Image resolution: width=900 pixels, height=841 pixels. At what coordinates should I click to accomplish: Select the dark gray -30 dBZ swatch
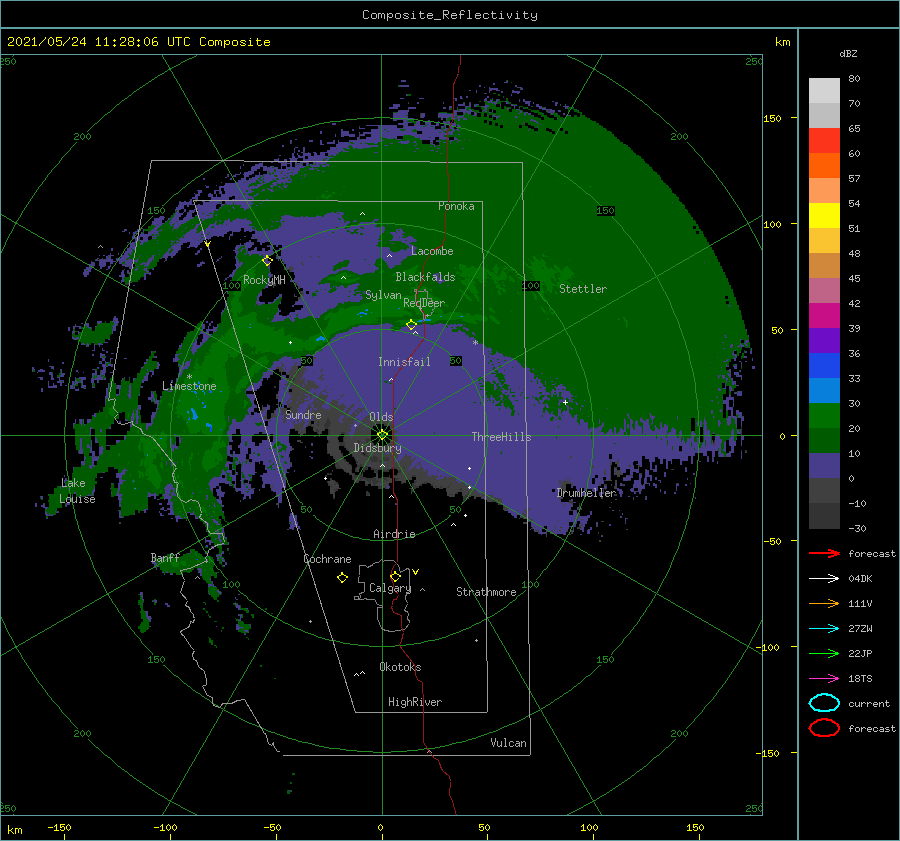(x=824, y=516)
